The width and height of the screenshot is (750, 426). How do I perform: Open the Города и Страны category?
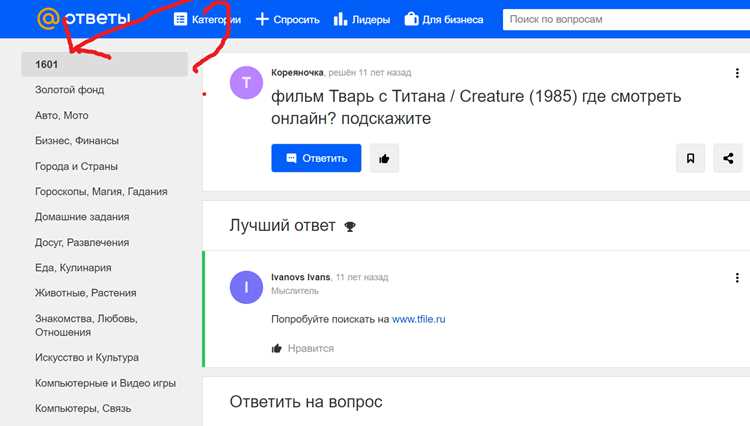pyautogui.click(x=76, y=166)
